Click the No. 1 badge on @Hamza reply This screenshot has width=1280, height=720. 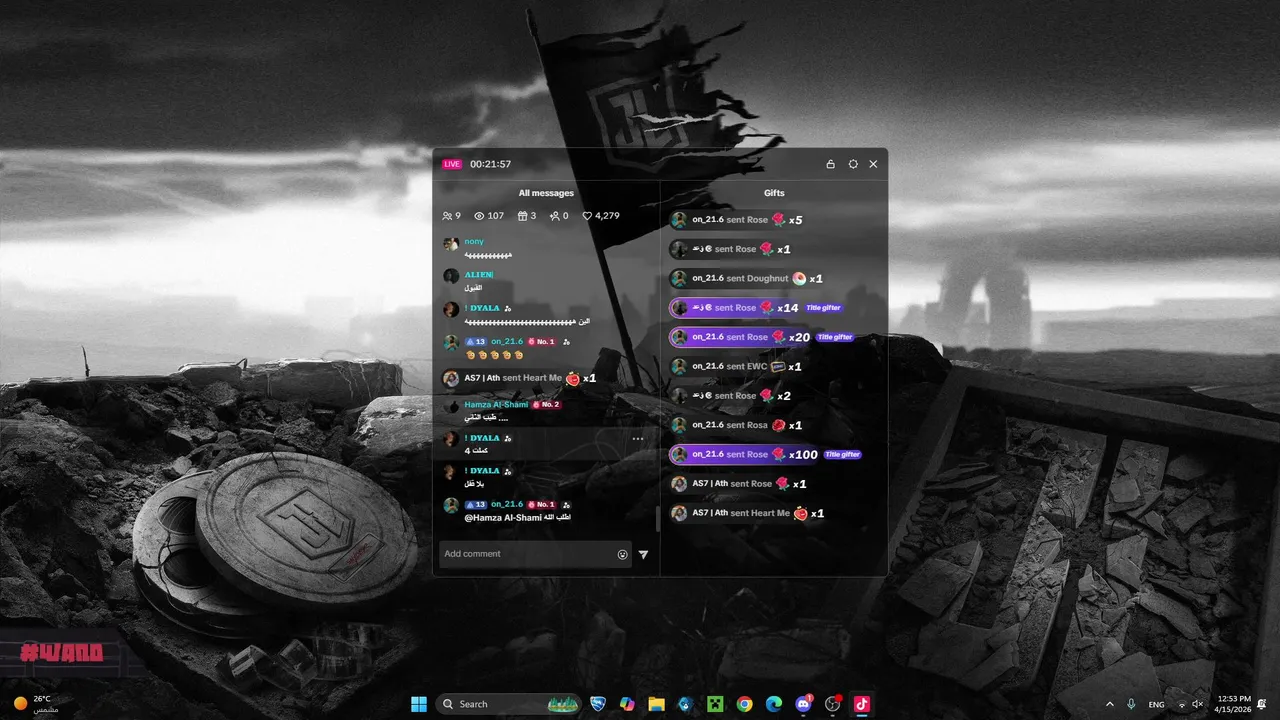(x=541, y=505)
